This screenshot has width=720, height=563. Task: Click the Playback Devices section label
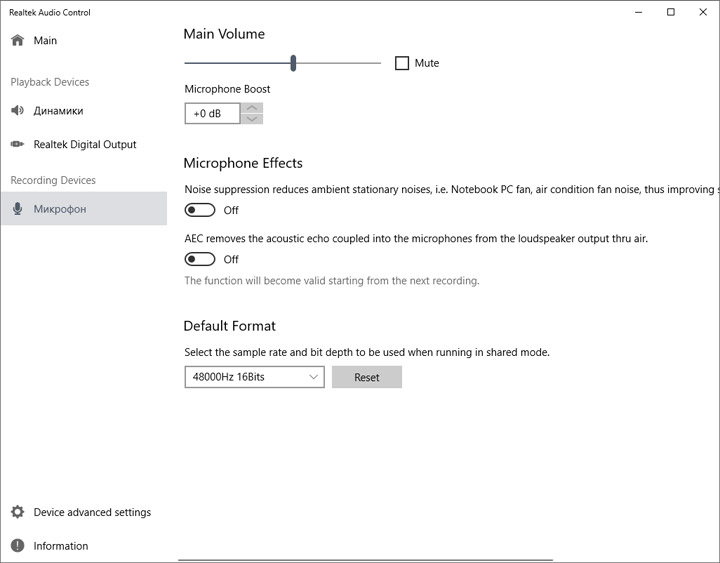point(50,82)
